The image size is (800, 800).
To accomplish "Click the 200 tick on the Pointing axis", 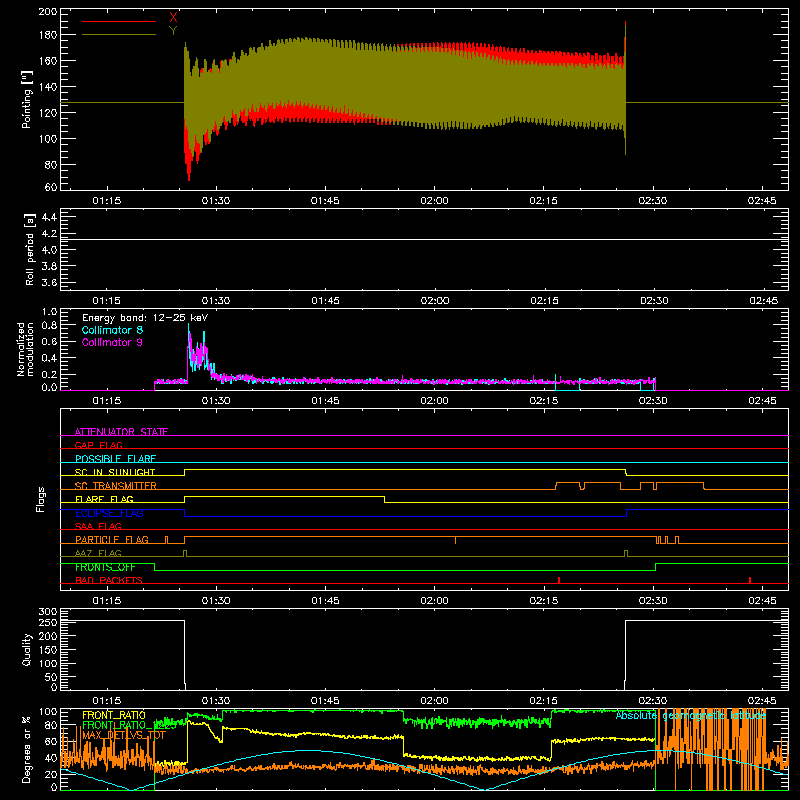I will pos(47,12).
